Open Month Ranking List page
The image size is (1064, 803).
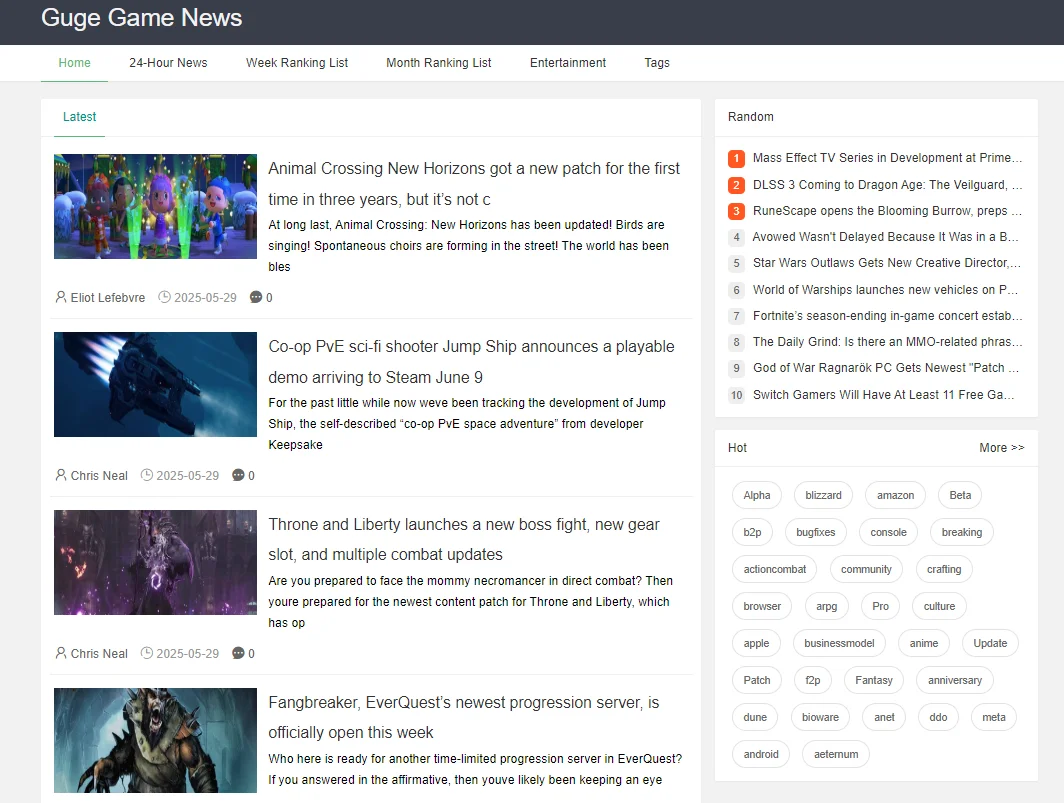[x=439, y=63]
